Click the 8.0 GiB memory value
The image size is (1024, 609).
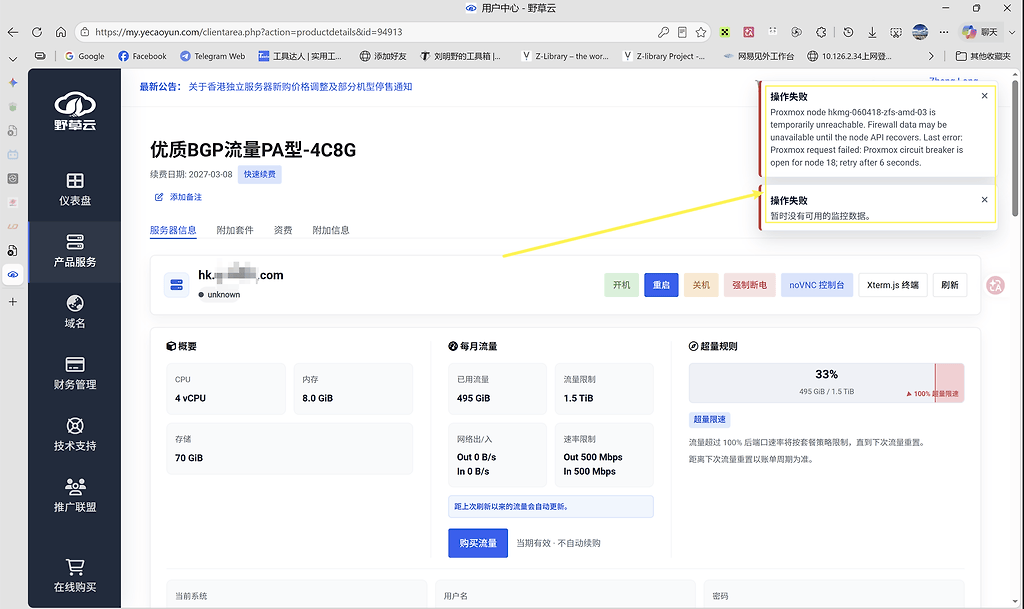coord(317,398)
